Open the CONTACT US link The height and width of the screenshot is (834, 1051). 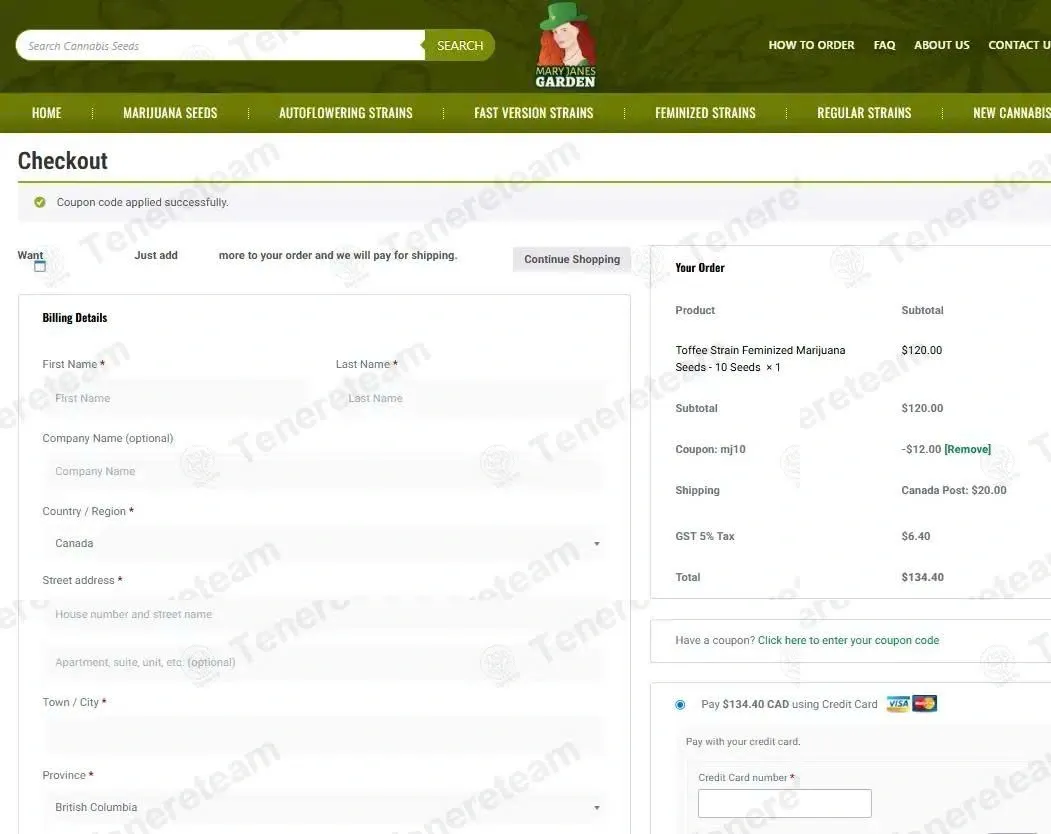coord(1019,45)
